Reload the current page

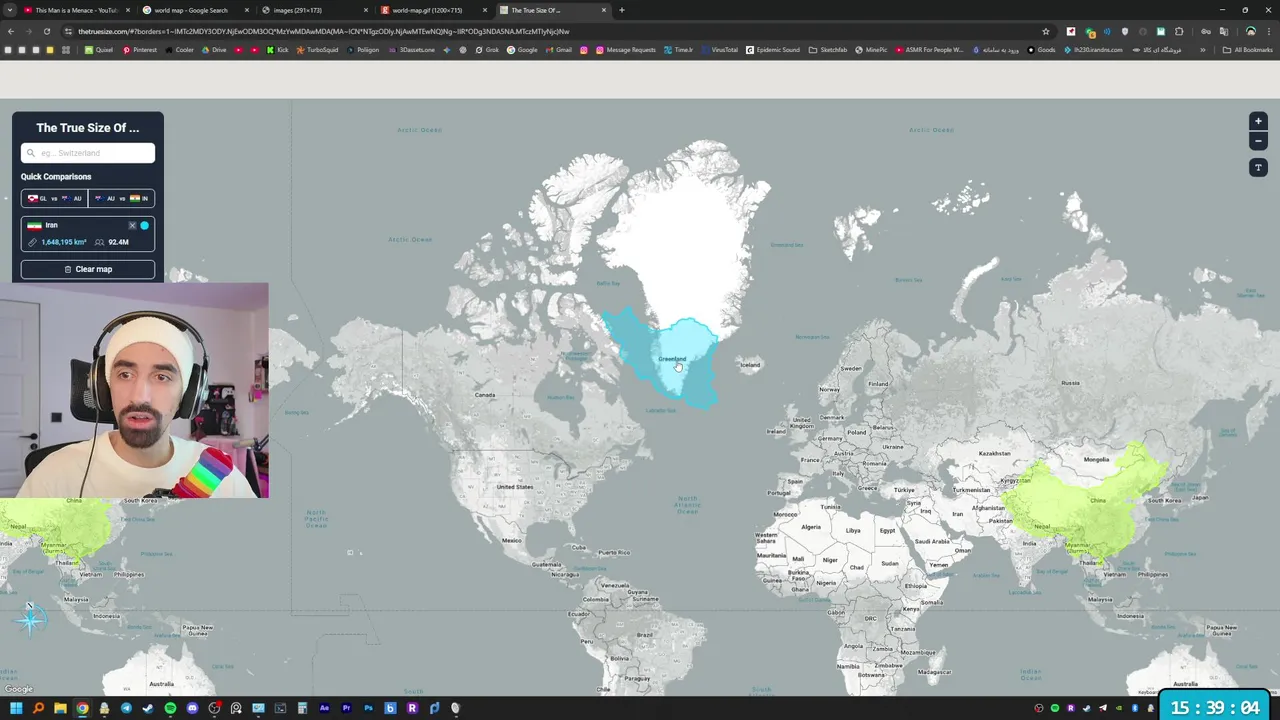point(46,31)
